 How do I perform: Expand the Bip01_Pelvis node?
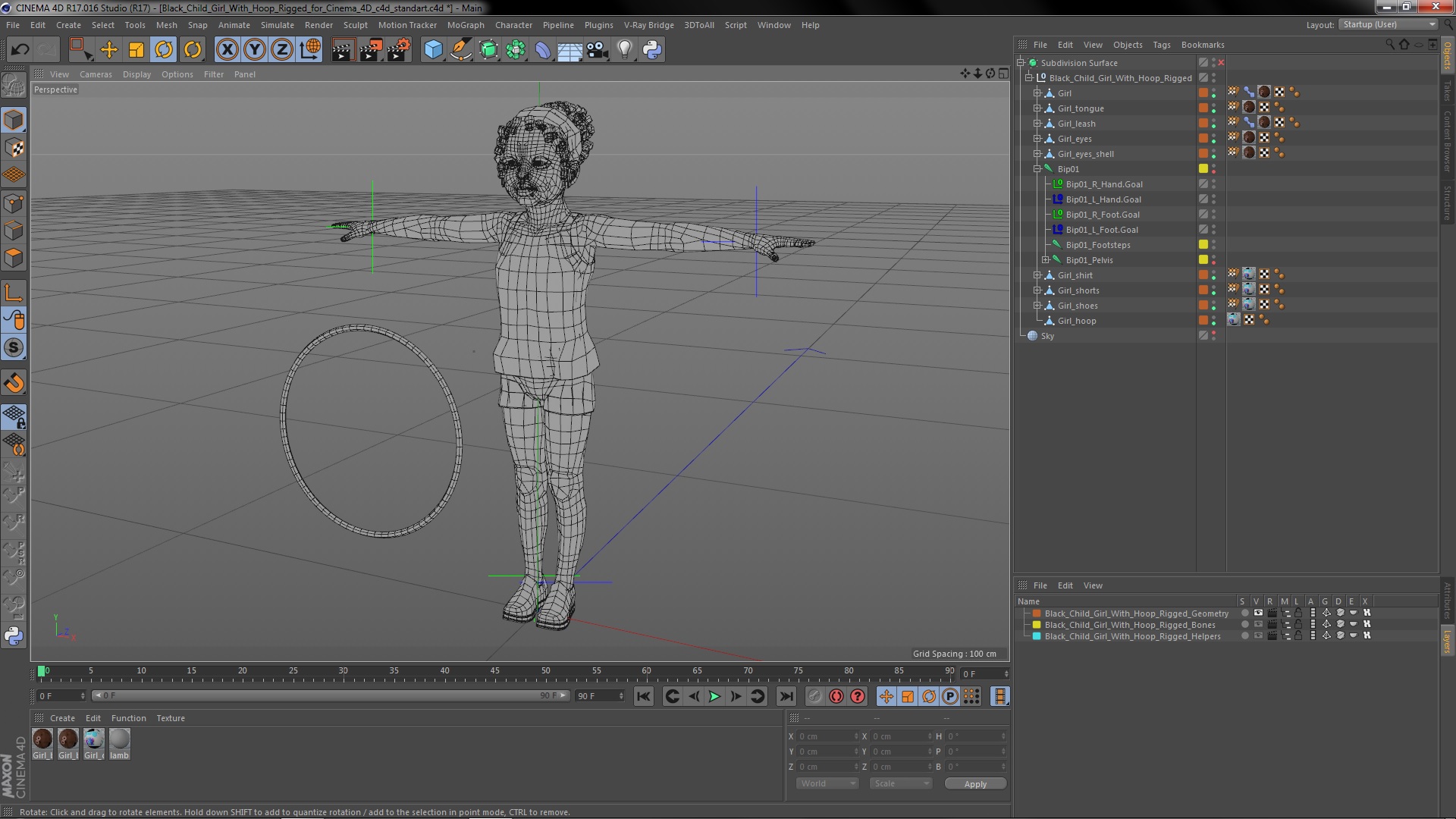point(1046,260)
